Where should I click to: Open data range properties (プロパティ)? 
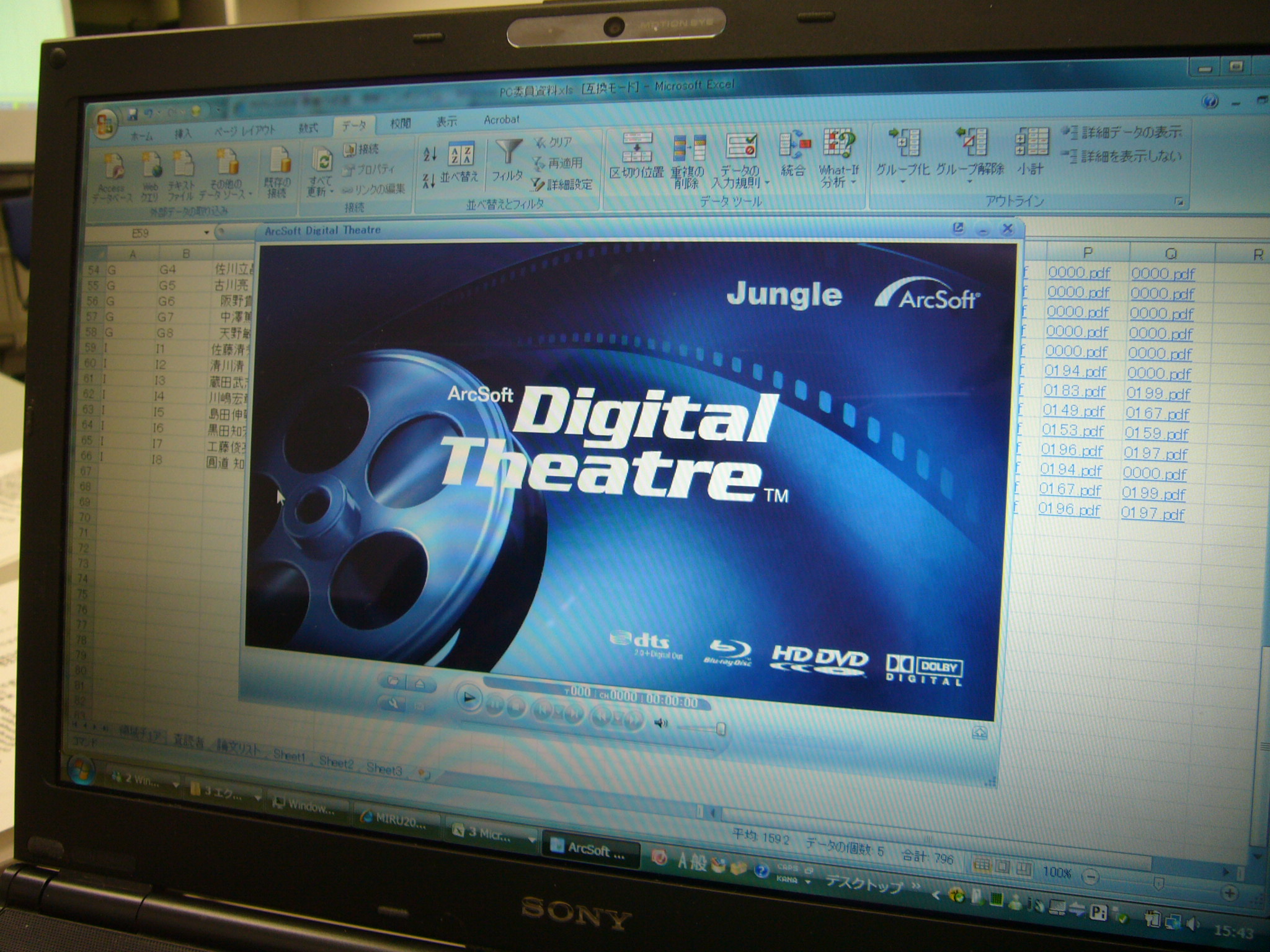[x=370, y=169]
